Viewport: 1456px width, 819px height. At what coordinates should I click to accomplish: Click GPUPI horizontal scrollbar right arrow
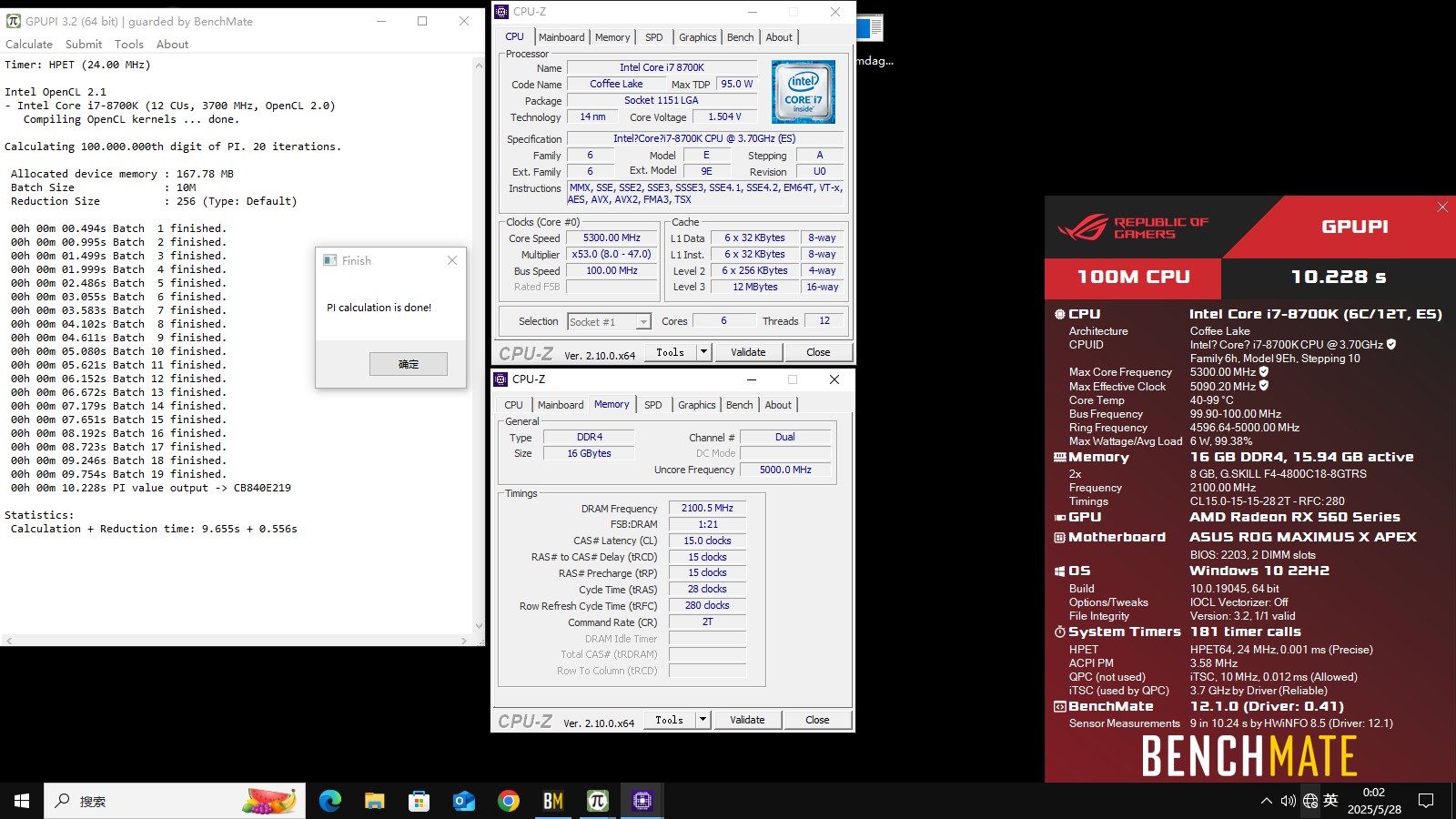[x=465, y=641]
